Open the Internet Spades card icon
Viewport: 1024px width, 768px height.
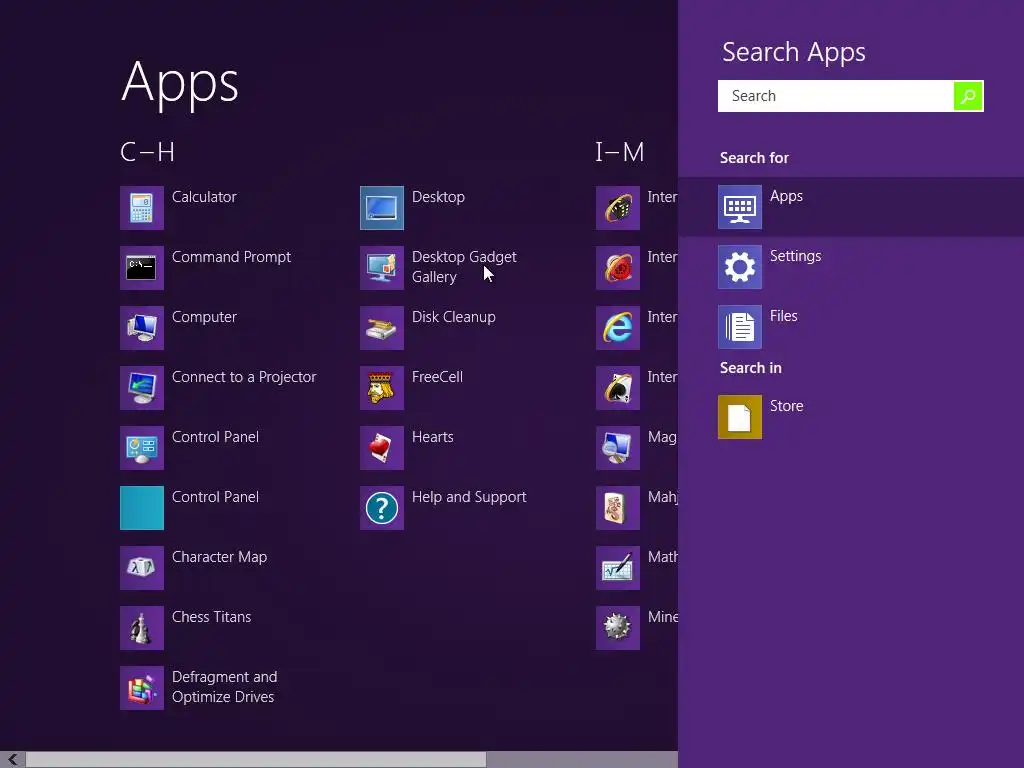pyautogui.click(x=618, y=388)
